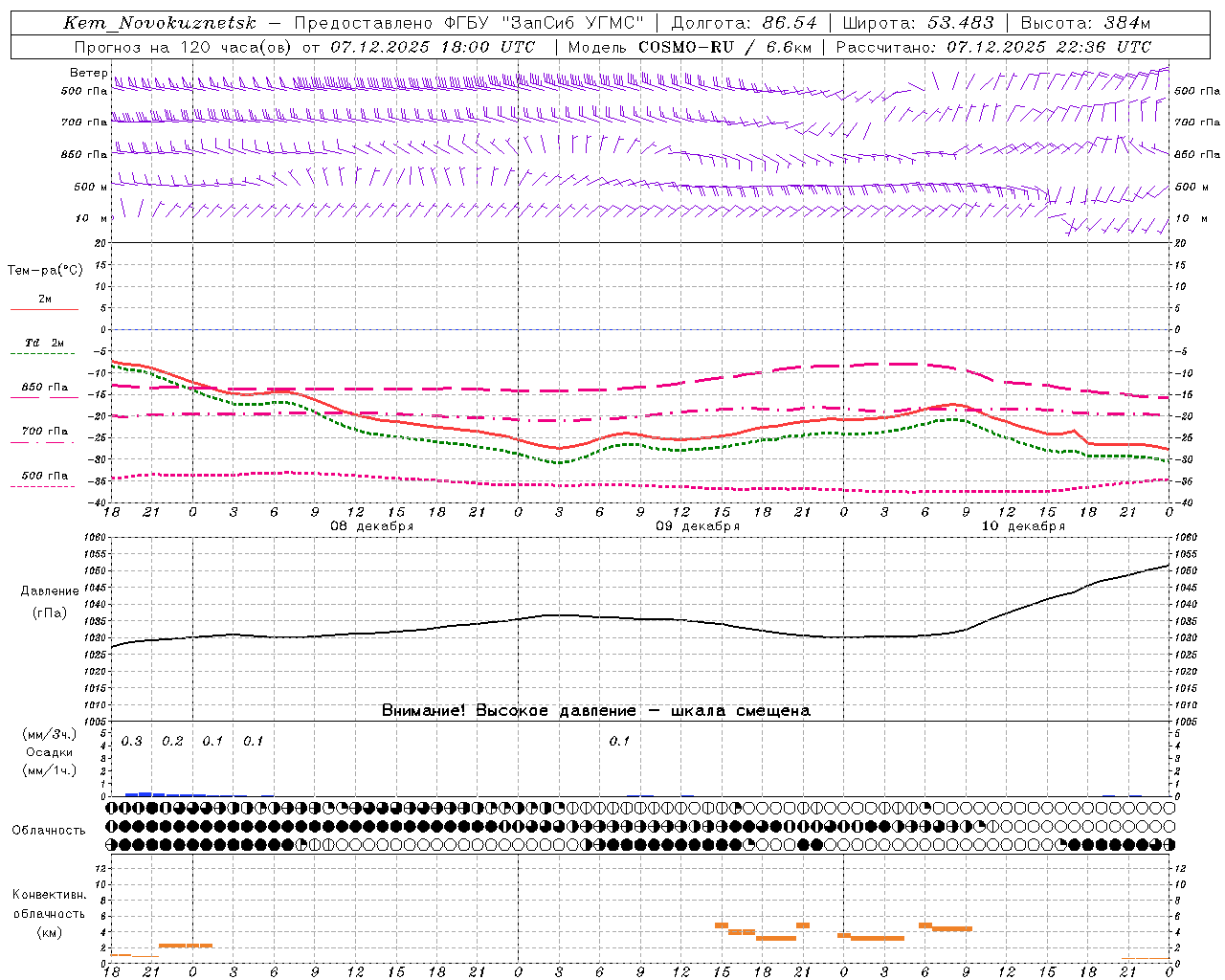Click the lone '0.1' precipitation value on 09 декабря
The width and height of the screenshot is (1225, 980).
619,742
